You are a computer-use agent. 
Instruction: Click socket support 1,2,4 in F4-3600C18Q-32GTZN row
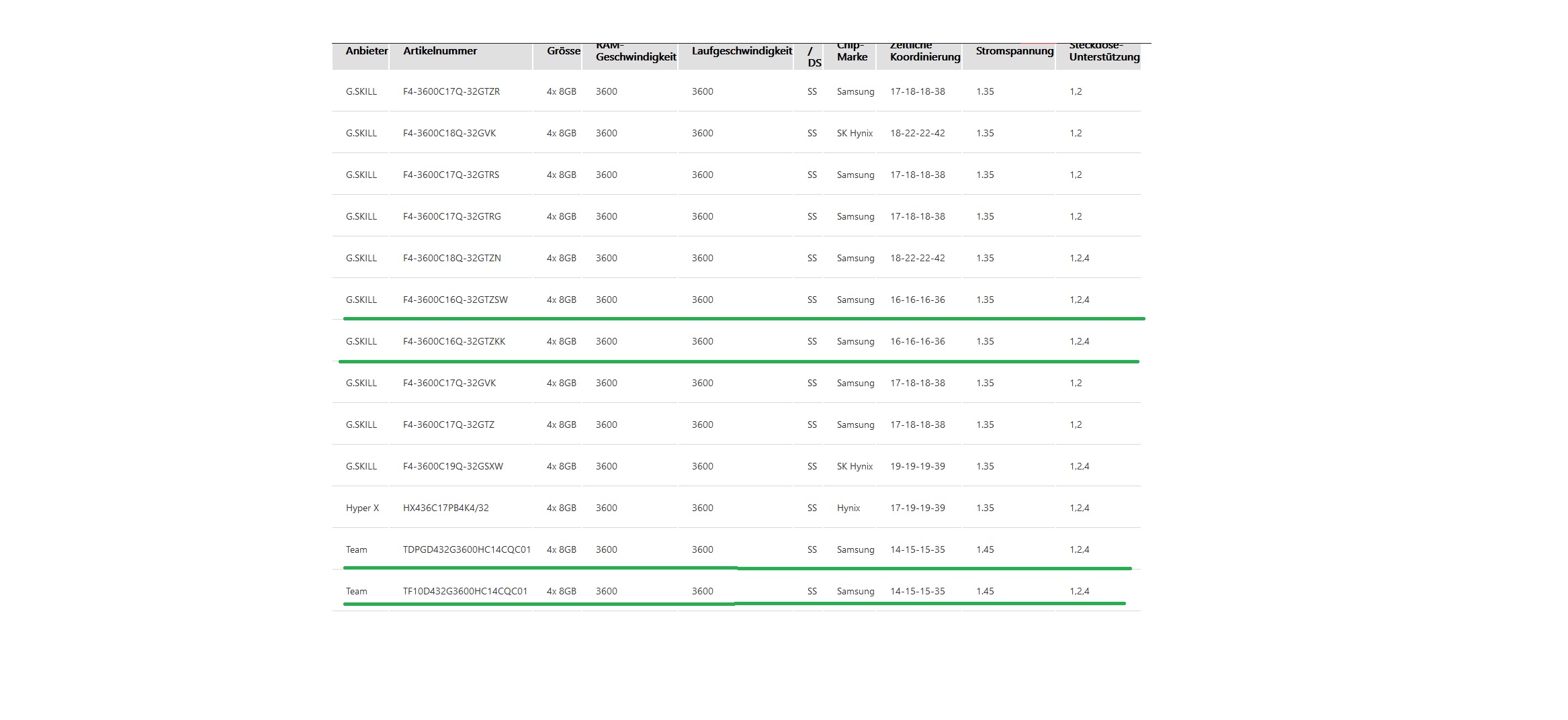[1080, 258]
